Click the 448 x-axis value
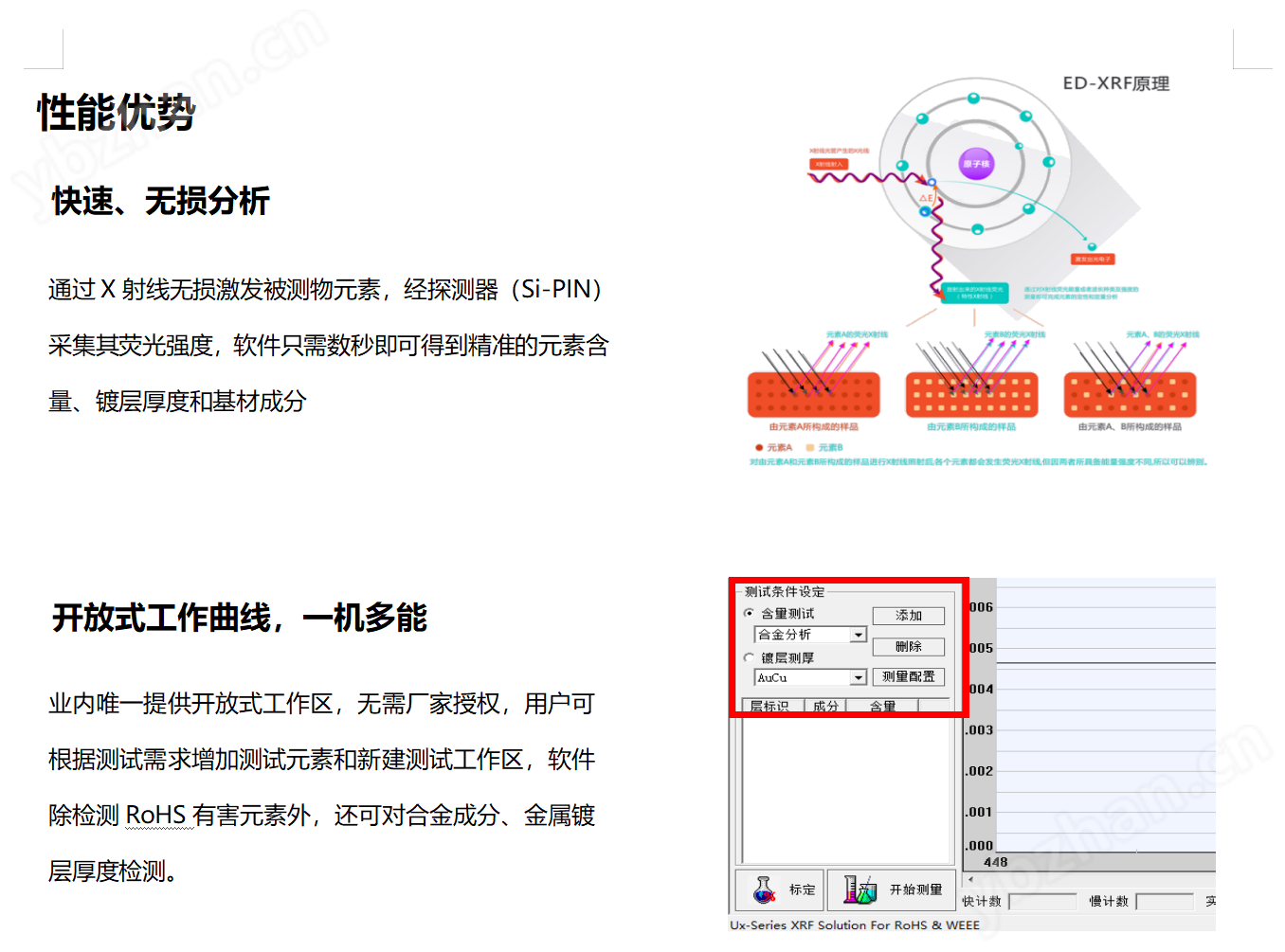Screen dimensions: 1285x952 996,862
